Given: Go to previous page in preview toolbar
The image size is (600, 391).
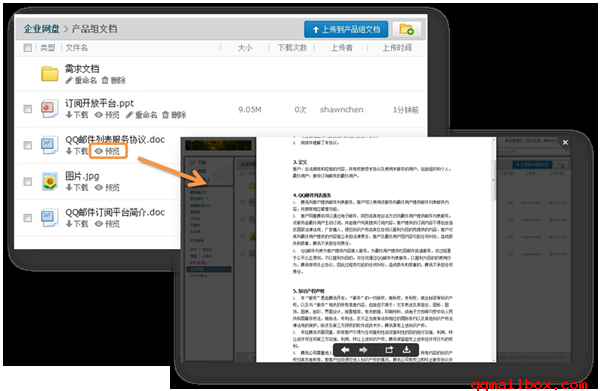Looking at the screenshot, I should click(345, 350).
